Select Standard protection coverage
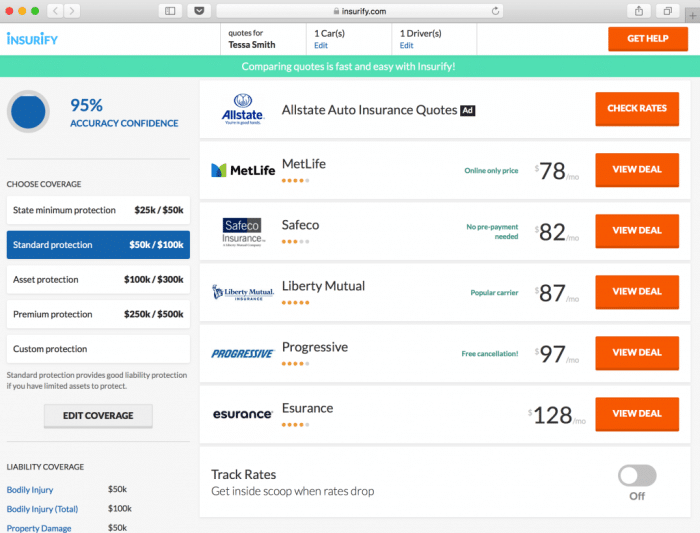 [x=98, y=245]
